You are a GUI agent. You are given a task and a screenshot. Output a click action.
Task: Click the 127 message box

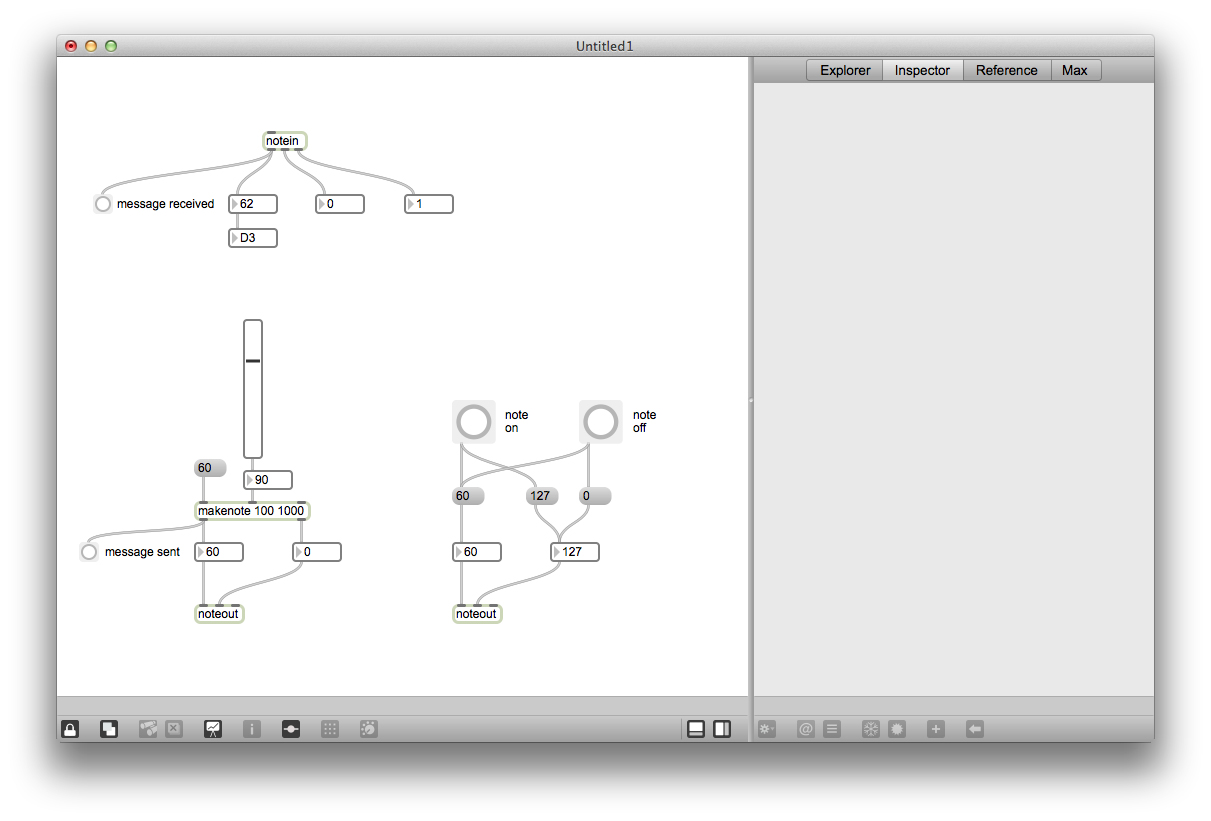[542, 496]
